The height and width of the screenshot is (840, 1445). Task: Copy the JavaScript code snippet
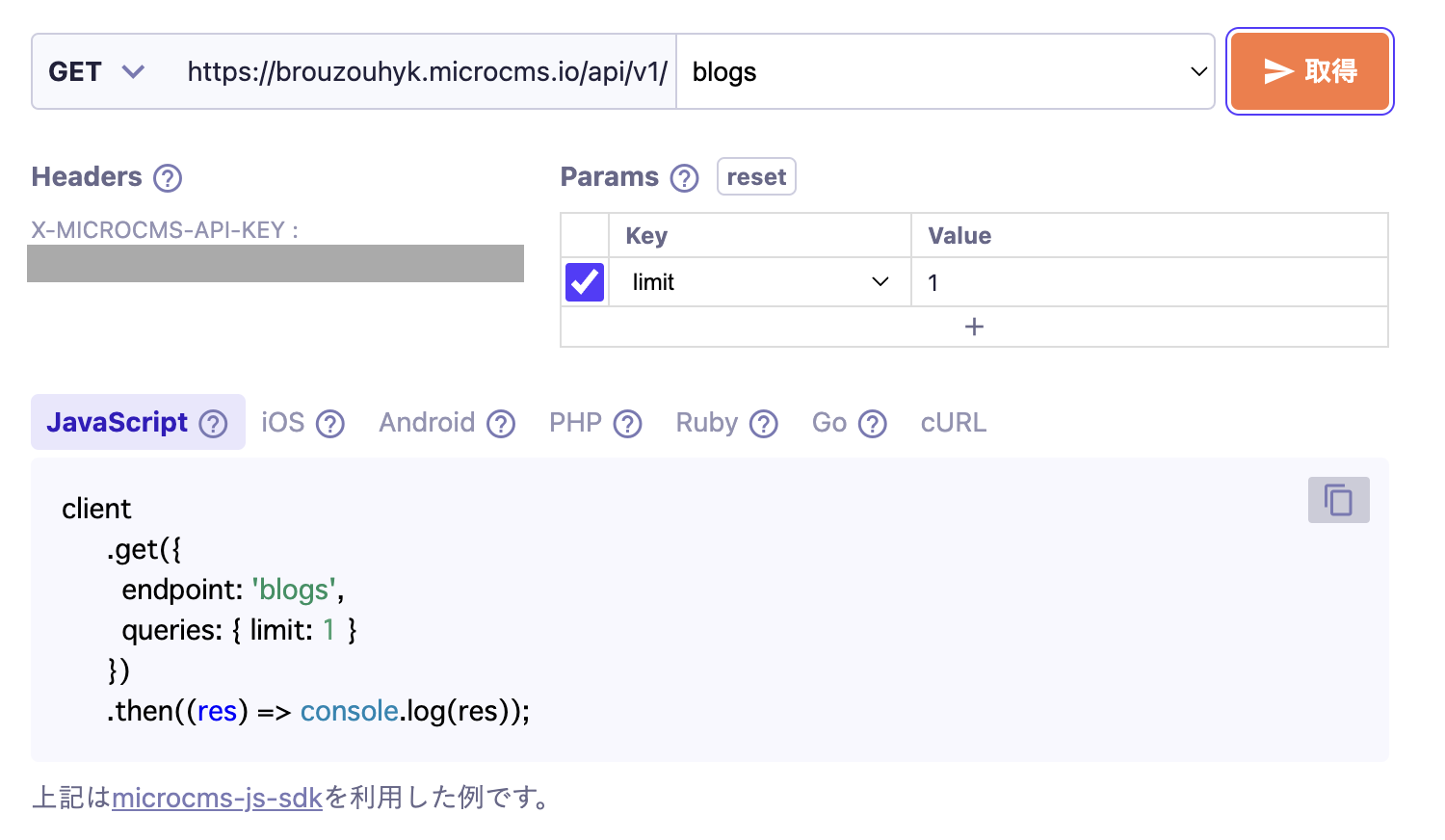click(1338, 500)
